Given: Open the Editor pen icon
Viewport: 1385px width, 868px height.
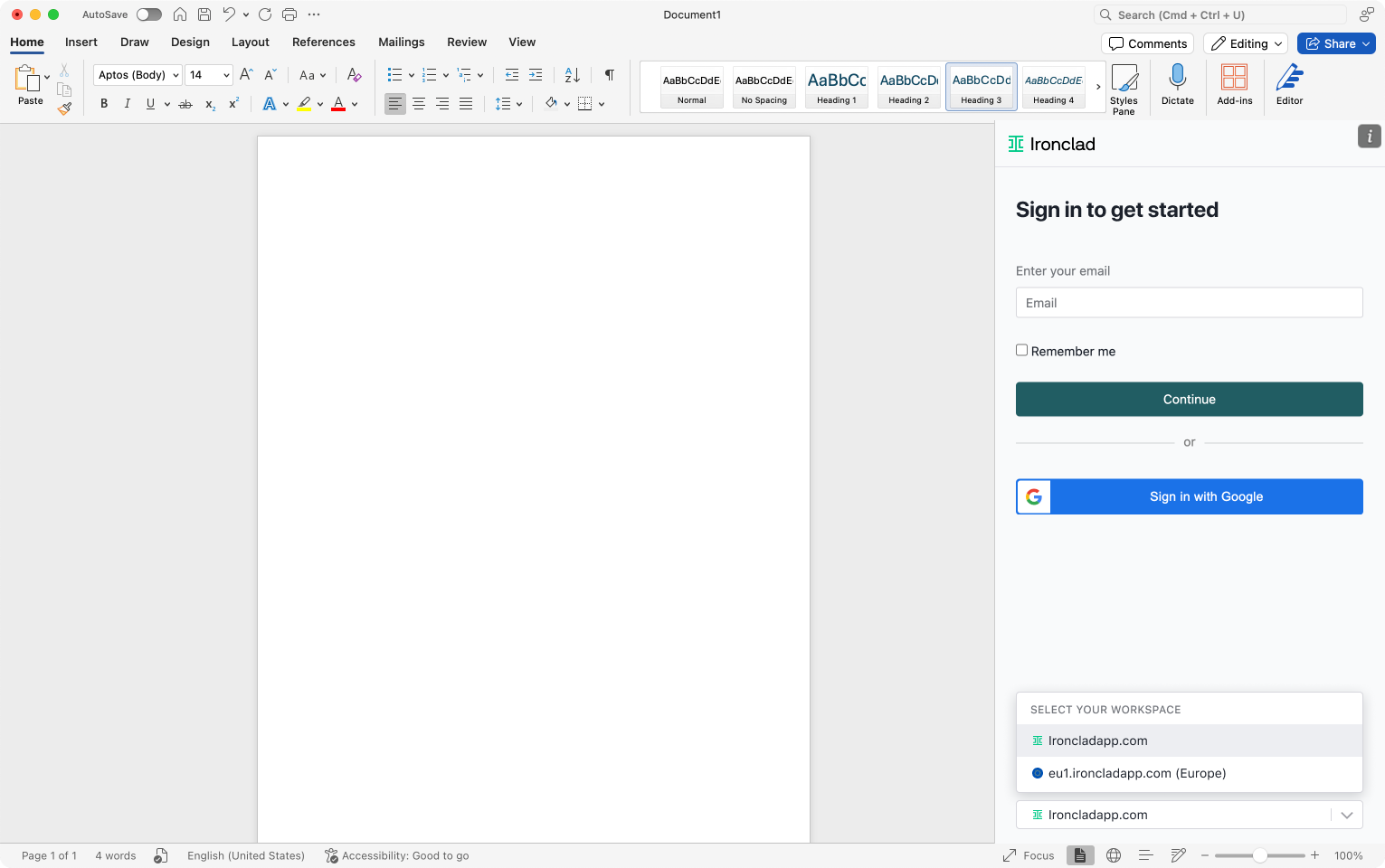Looking at the screenshot, I should pos(1290,84).
